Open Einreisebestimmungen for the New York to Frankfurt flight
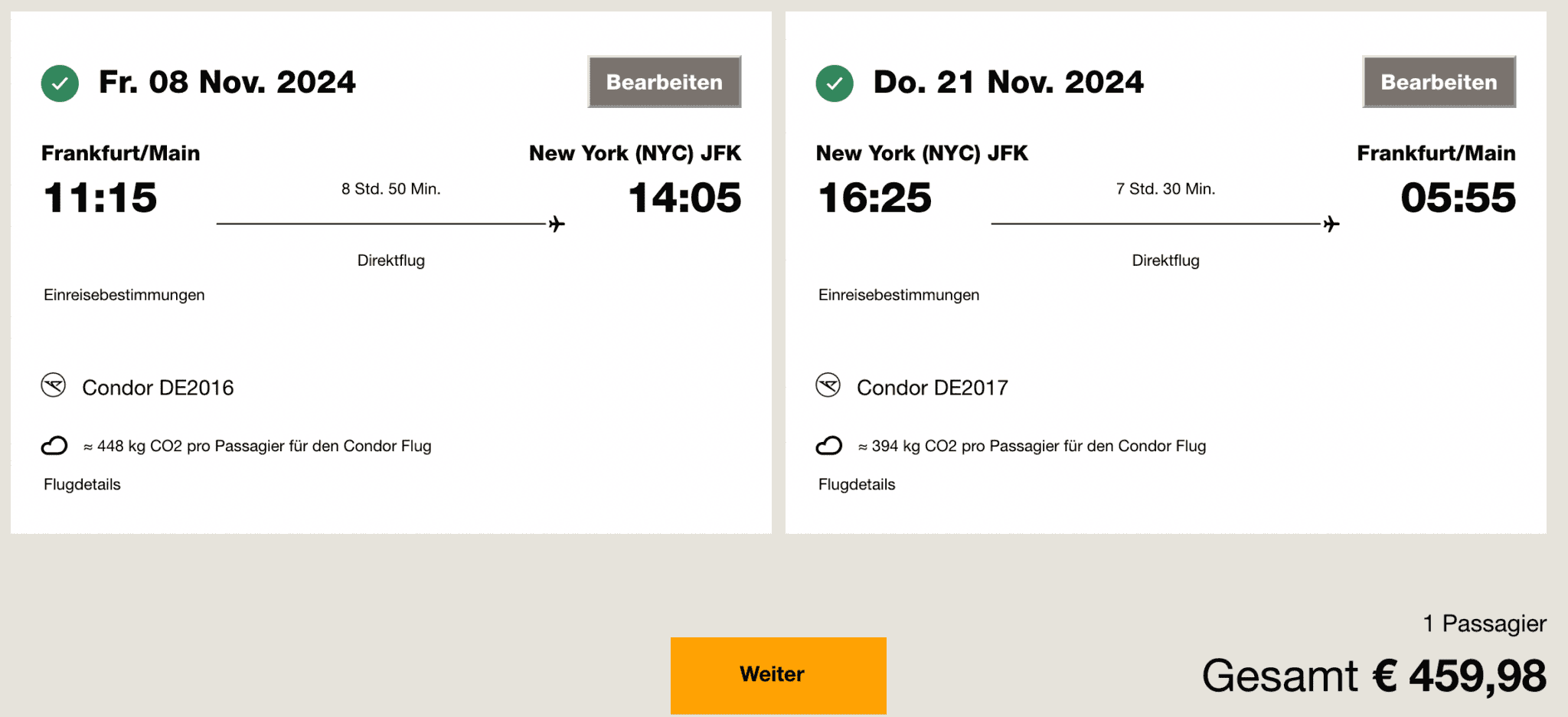 tap(899, 295)
